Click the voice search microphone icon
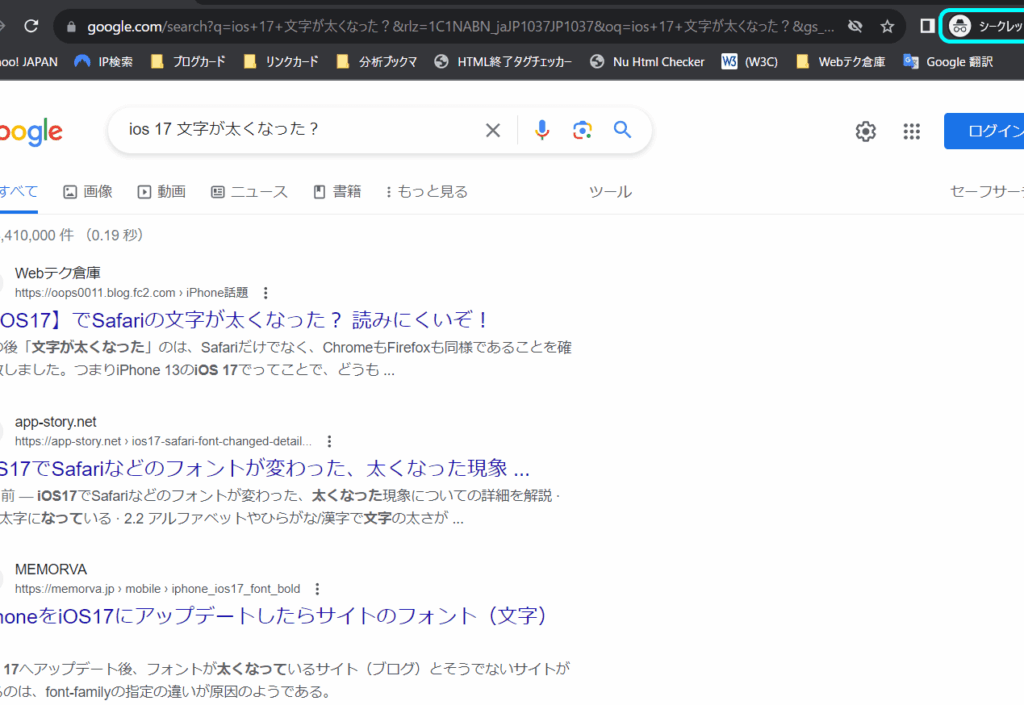 pyautogui.click(x=542, y=130)
